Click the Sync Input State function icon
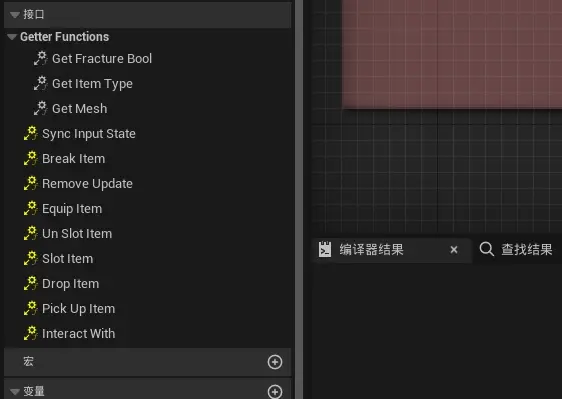 pyautogui.click(x=31, y=133)
